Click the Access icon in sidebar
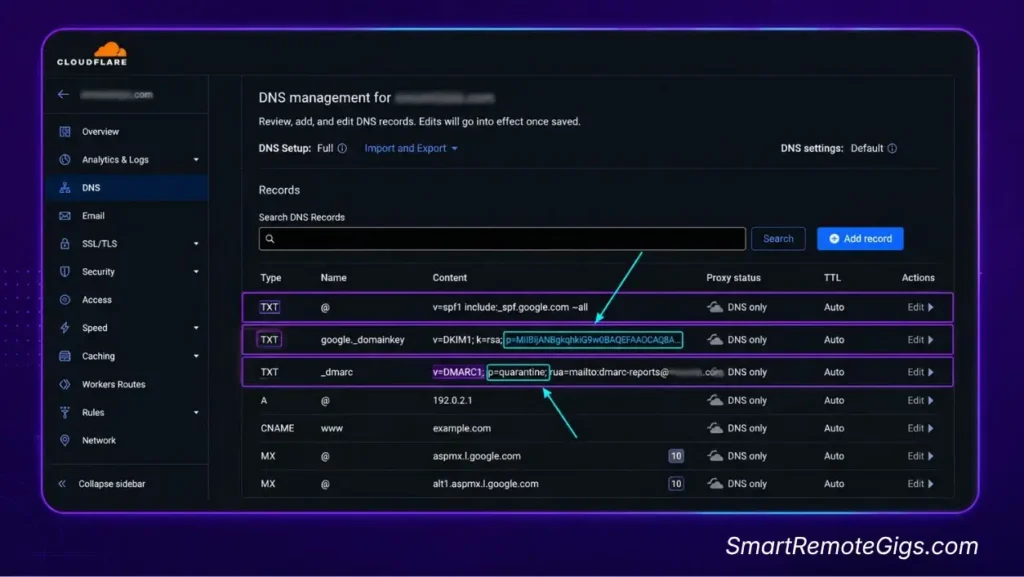The image size is (1024, 577). (65, 300)
